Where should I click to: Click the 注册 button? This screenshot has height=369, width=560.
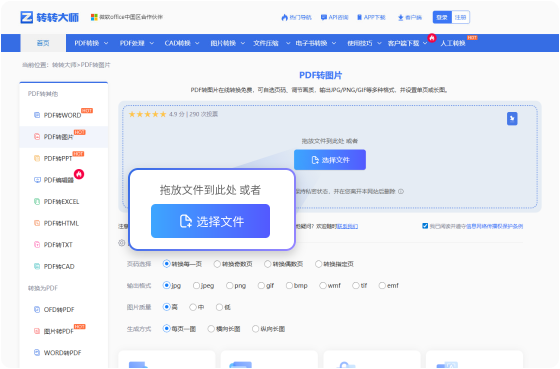460,17
